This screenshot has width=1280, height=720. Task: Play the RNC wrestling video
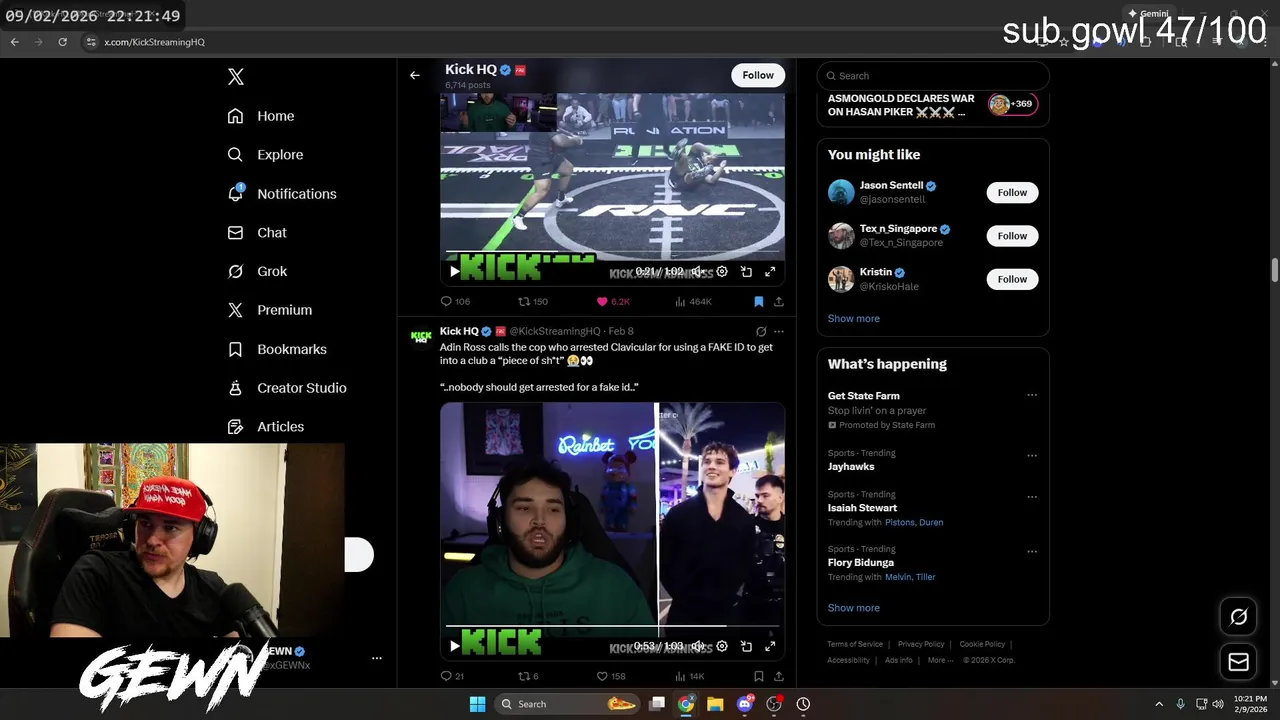tap(455, 271)
